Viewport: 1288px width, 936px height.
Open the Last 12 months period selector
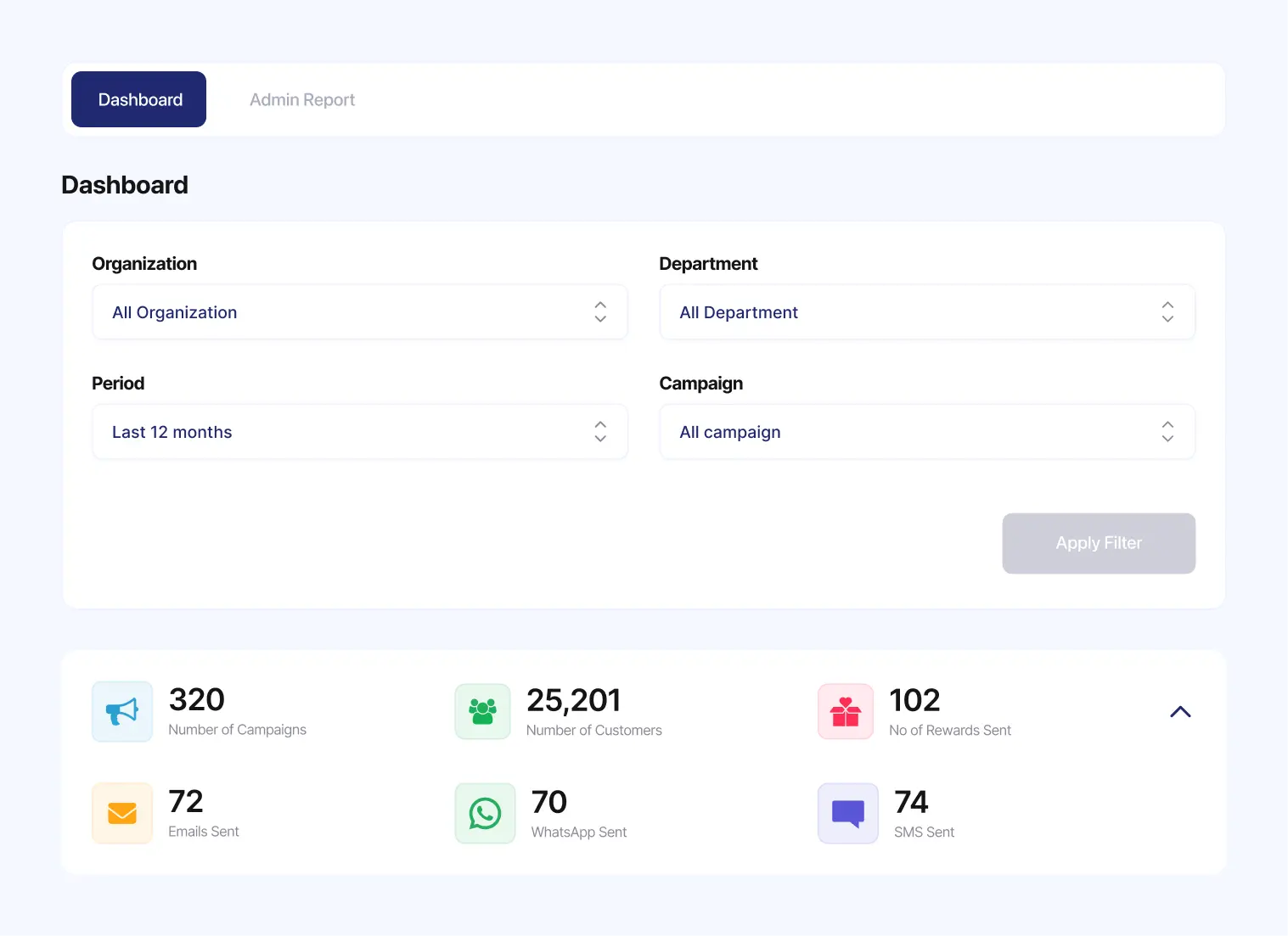(x=359, y=432)
